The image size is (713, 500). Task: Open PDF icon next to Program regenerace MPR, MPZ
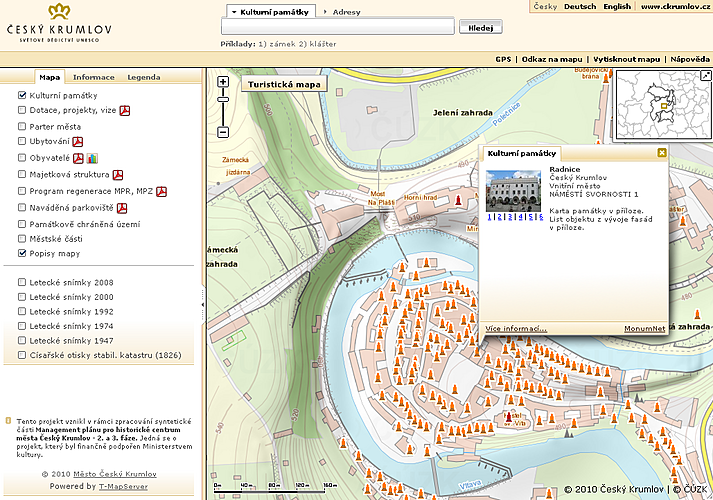click(x=161, y=191)
